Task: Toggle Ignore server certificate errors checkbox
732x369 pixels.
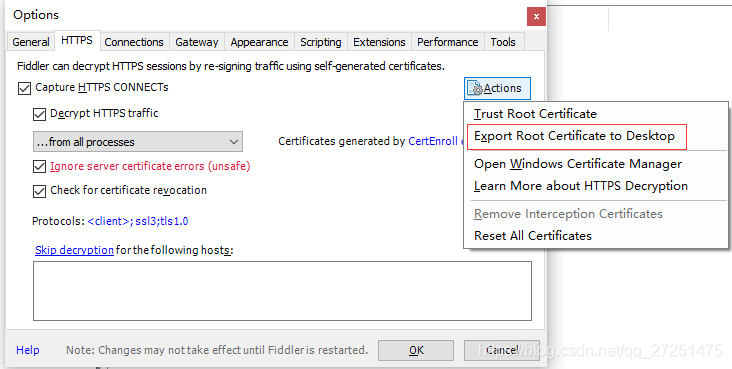Action: pyautogui.click(x=39, y=166)
